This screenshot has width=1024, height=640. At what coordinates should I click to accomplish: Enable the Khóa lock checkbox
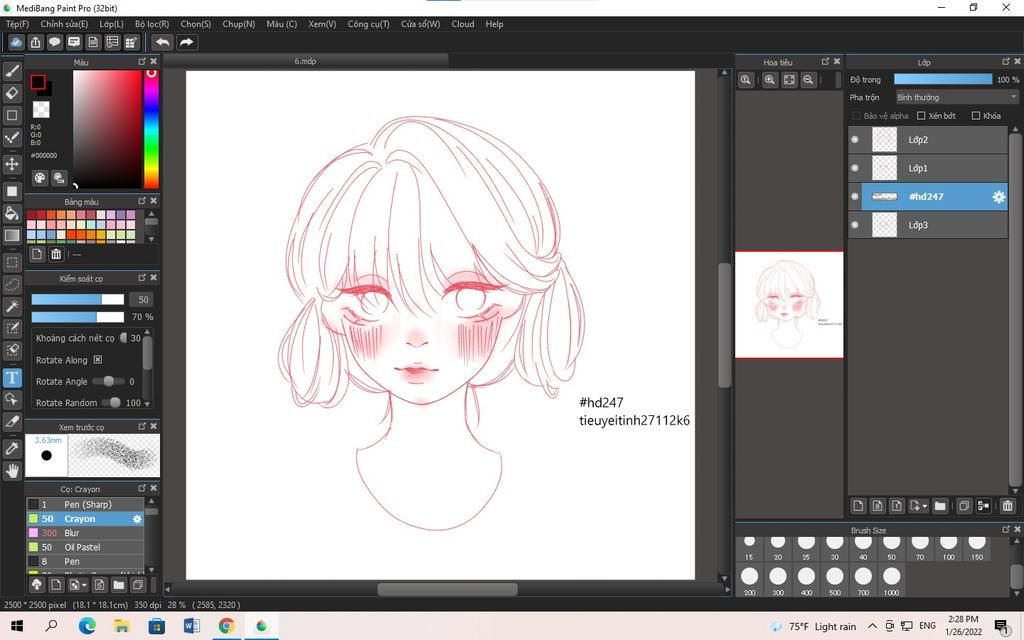[x=976, y=116]
